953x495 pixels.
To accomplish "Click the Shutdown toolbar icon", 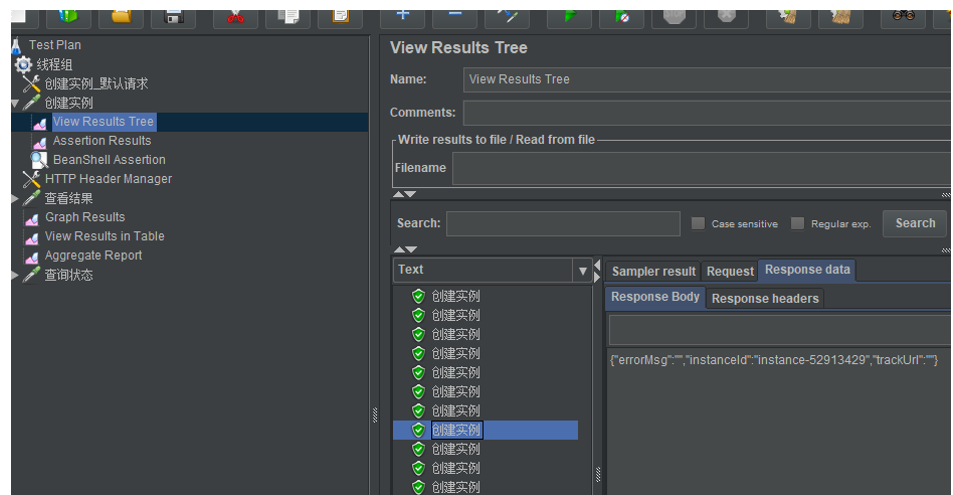I will point(726,17).
